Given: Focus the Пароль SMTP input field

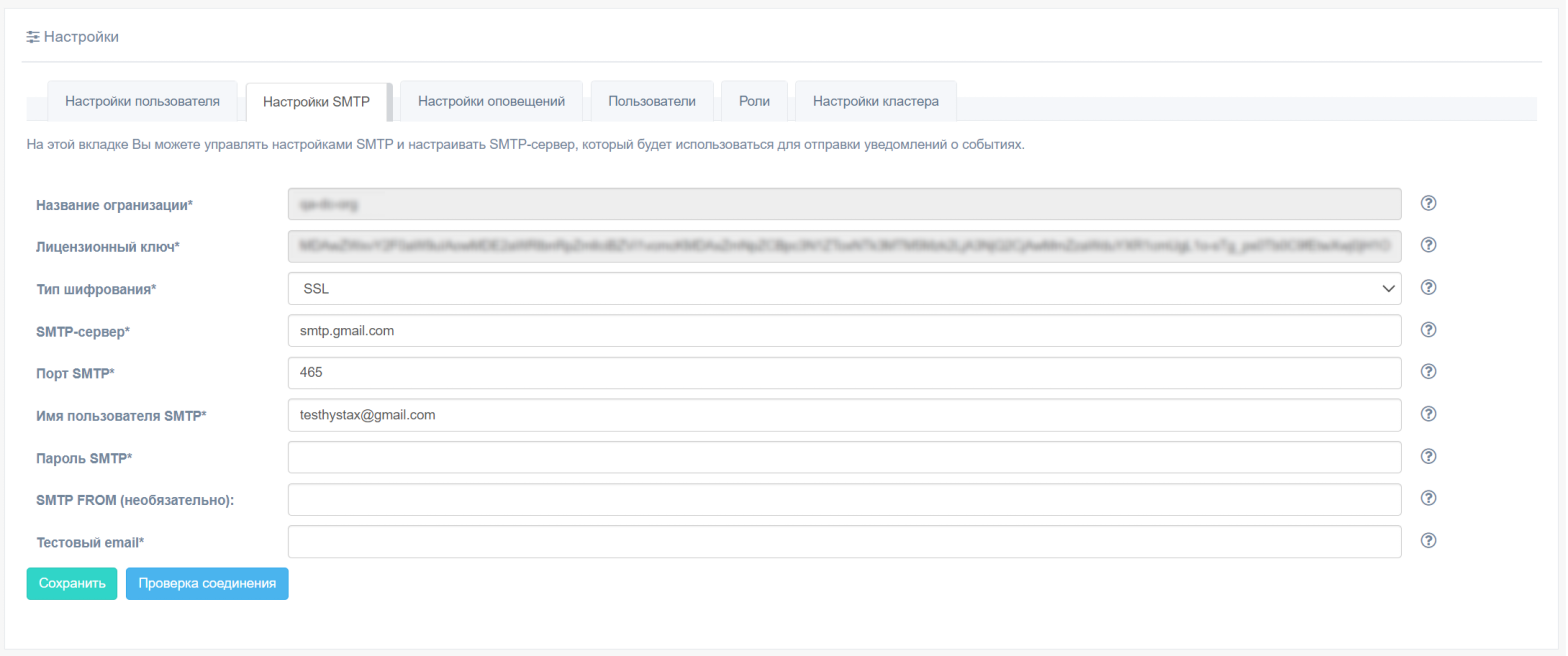Looking at the screenshot, I should (x=843, y=458).
